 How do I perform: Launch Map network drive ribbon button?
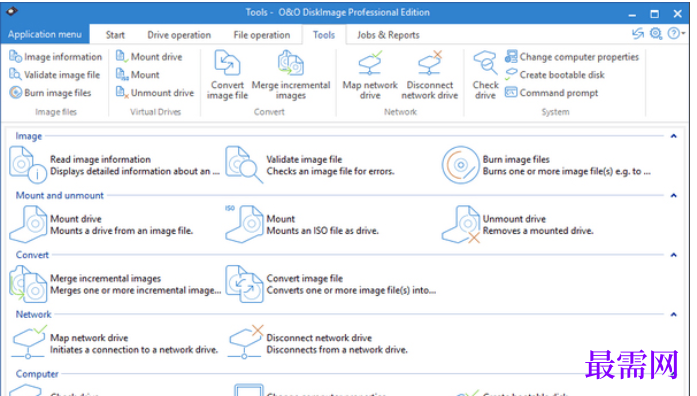[x=370, y=75]
